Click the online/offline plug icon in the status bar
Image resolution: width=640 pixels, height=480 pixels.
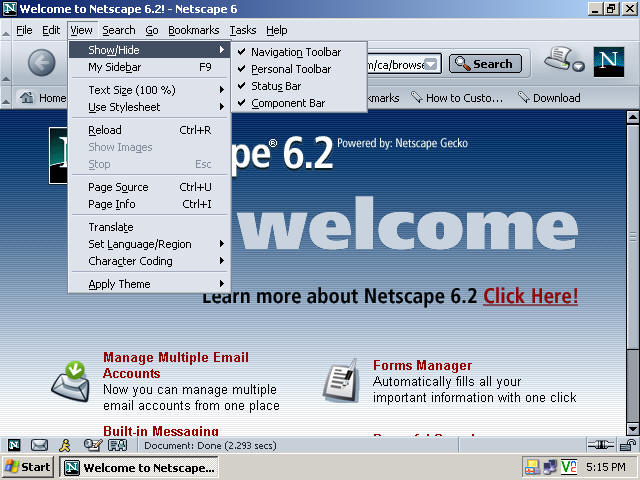click(x=600, y=445)
